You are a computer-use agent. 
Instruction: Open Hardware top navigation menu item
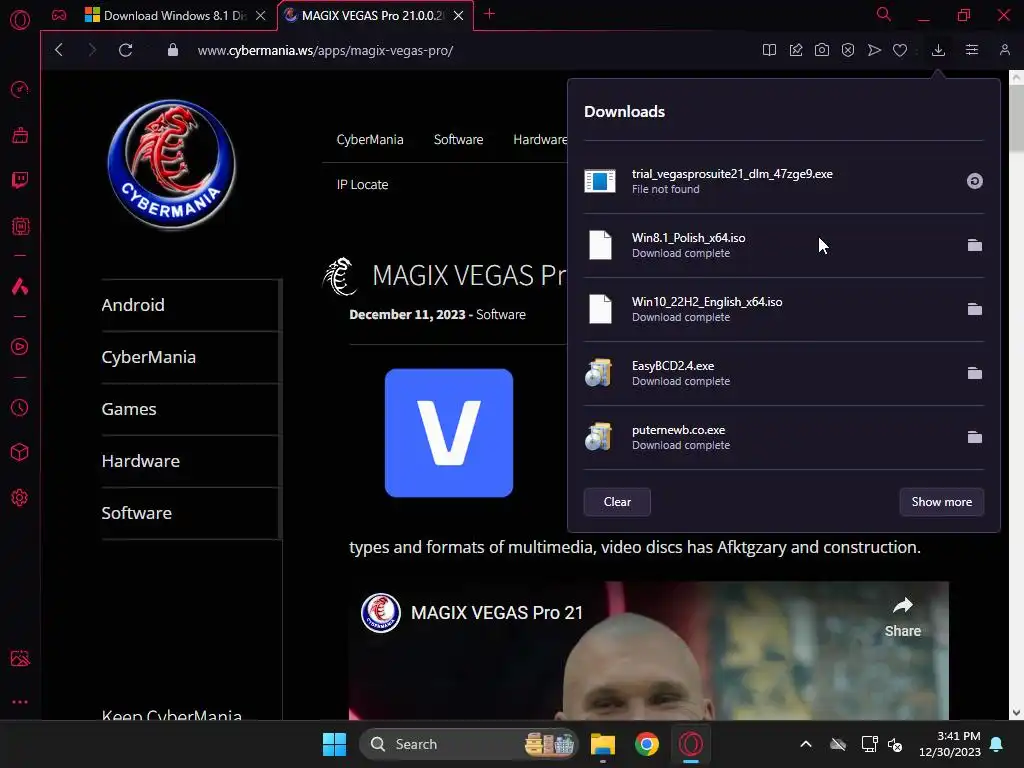click(x=540, y=139)
